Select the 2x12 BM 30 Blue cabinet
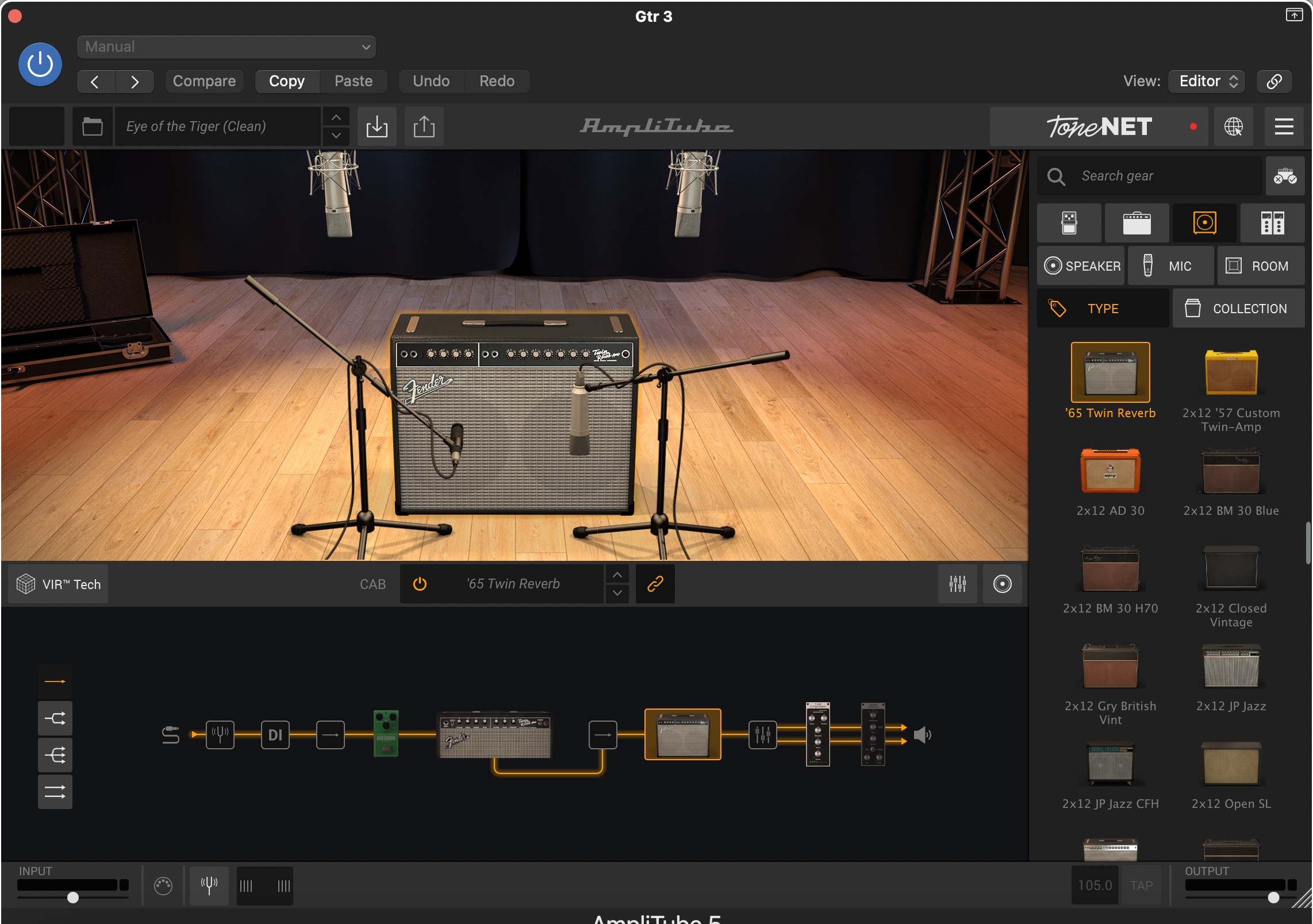 click(x=1231, y=471)
